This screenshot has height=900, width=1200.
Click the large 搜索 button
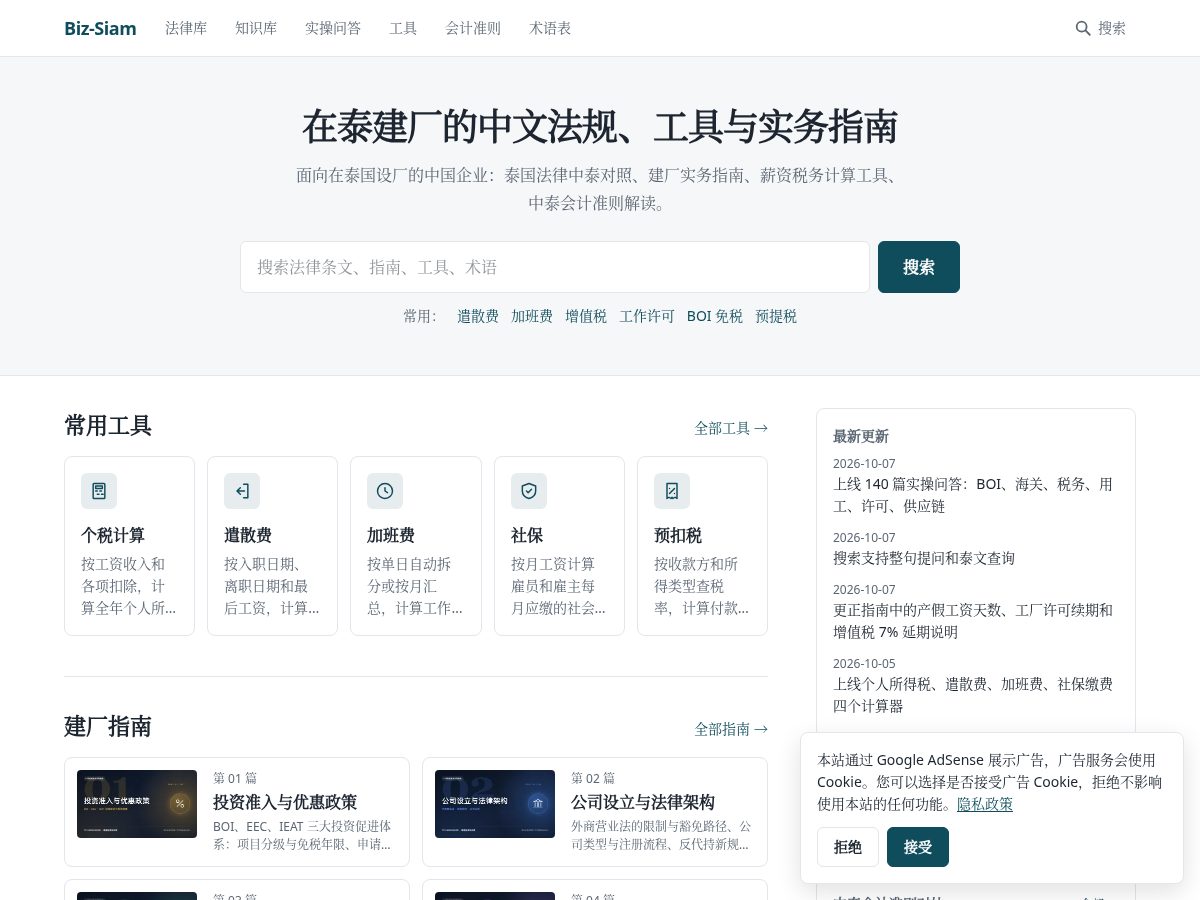919,267
